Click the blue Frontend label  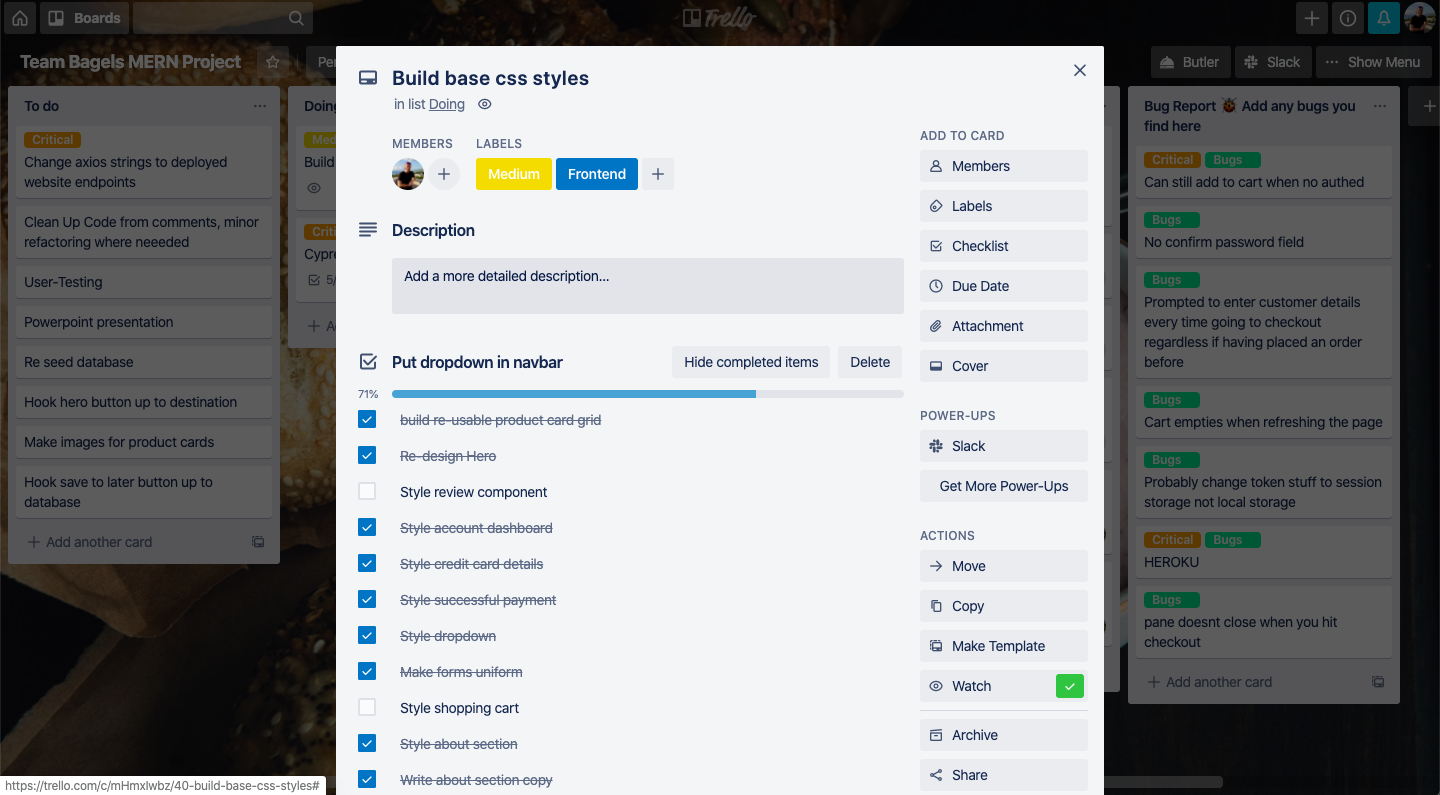click(597, 174)
